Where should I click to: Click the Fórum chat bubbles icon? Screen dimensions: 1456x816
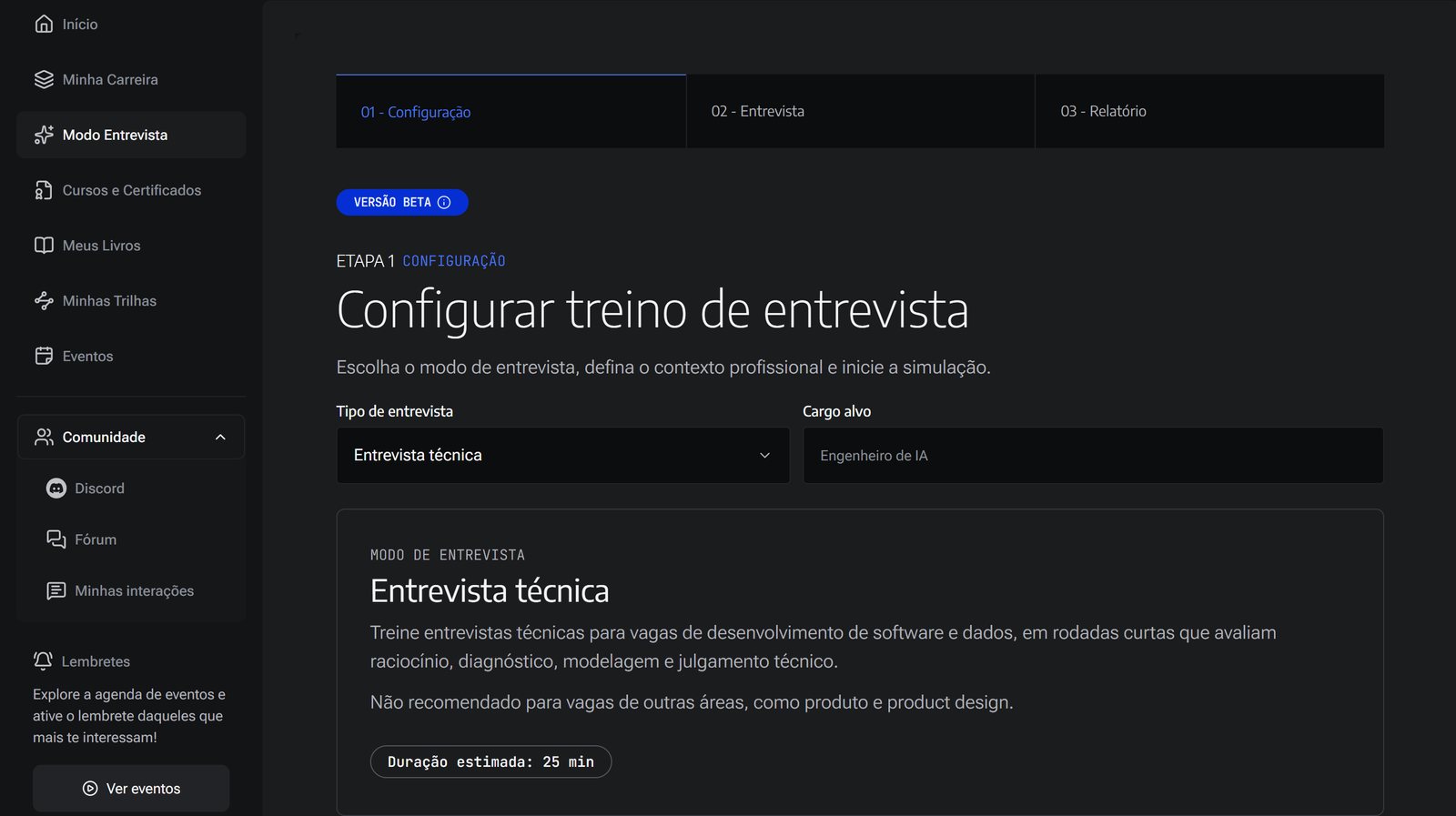coord(56,539)
